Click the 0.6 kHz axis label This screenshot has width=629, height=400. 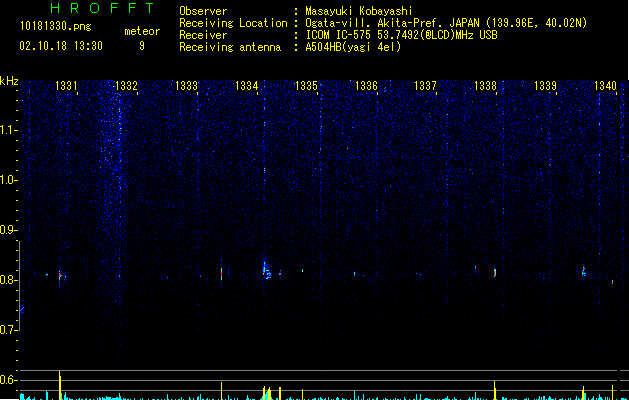[x=9, y=380]
